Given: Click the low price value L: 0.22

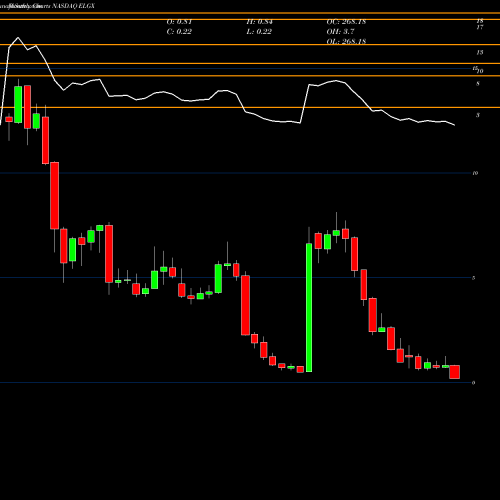Looking at the screenshot, I should pyautogui.click(x=259, y=32).
